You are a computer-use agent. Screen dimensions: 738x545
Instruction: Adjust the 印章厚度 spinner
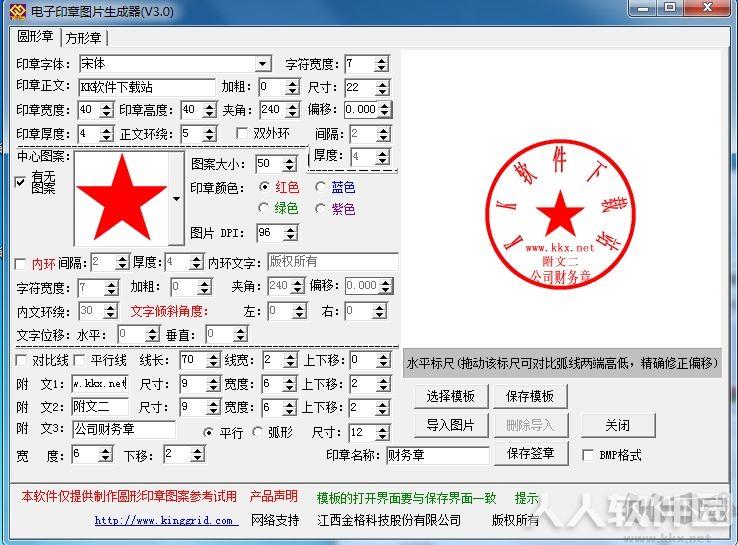pos(107,134)
